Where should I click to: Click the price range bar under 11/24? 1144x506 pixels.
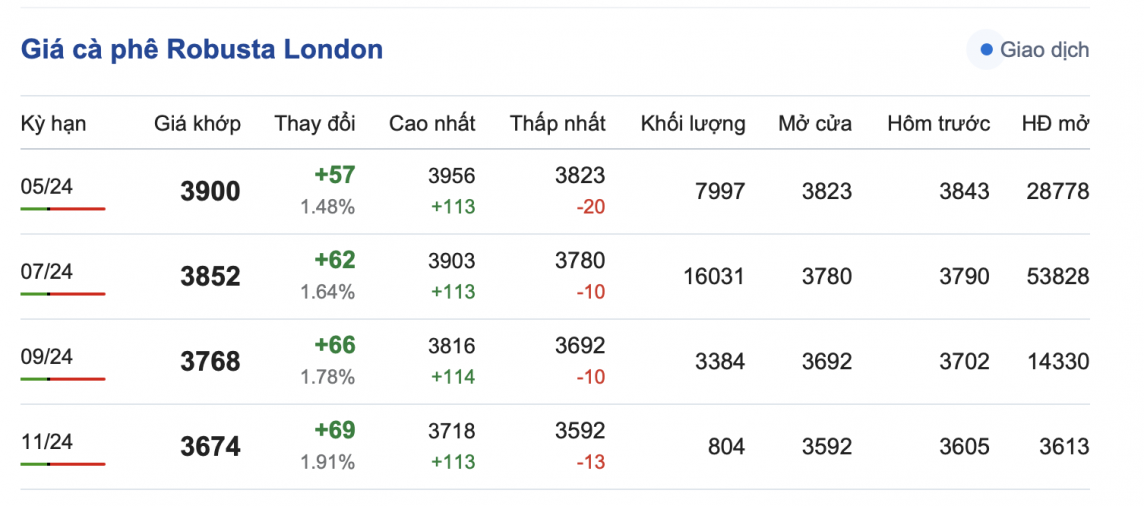[62, 464]
